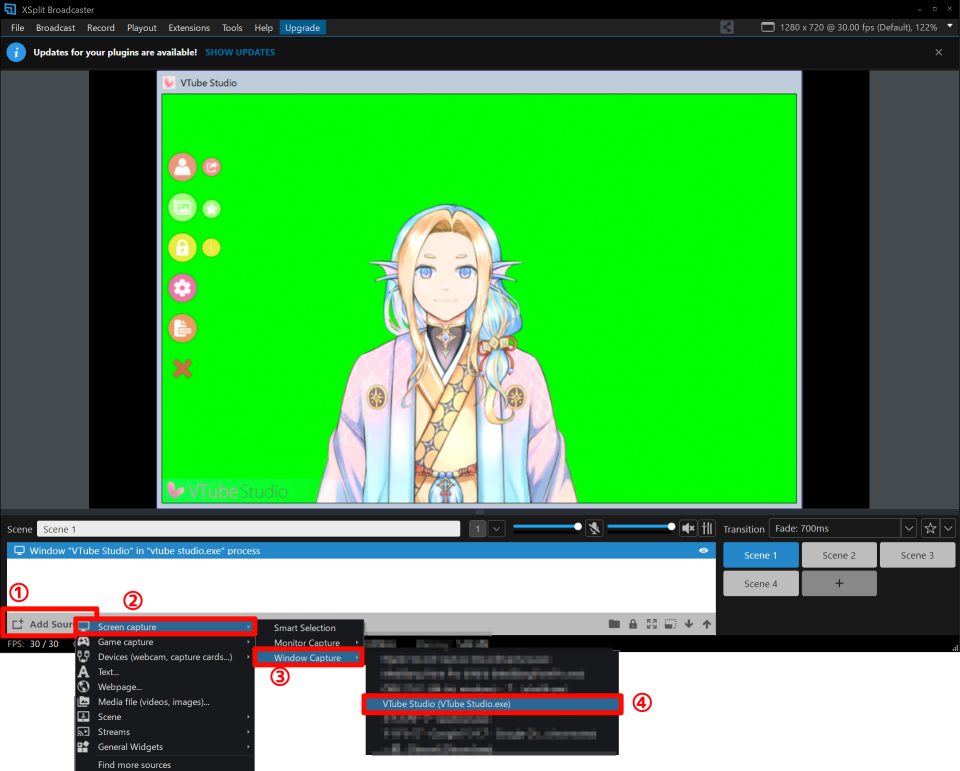Add a new scene with plus button

tap(839, 584)
